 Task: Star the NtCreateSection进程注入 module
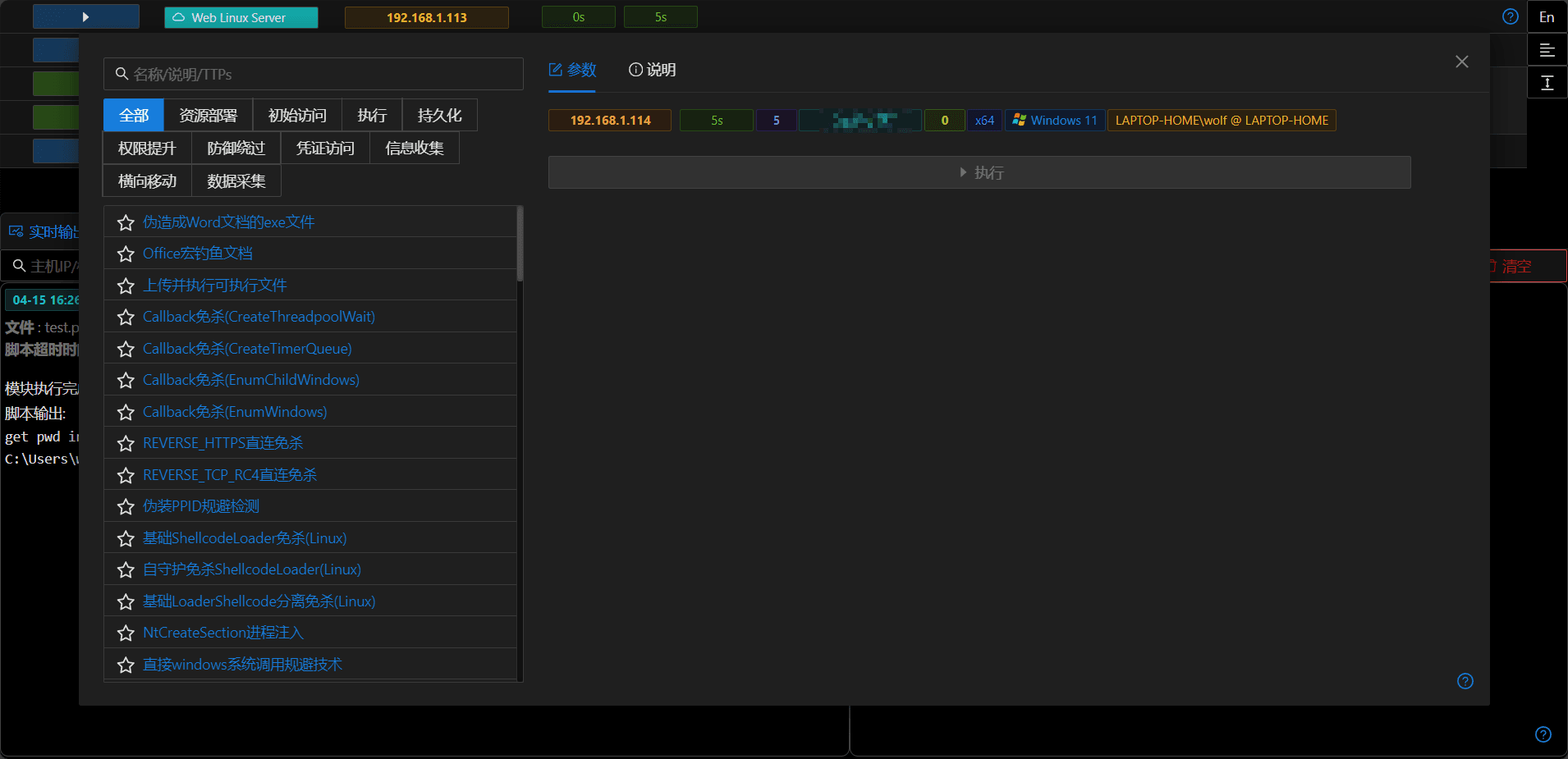point(126,633)
